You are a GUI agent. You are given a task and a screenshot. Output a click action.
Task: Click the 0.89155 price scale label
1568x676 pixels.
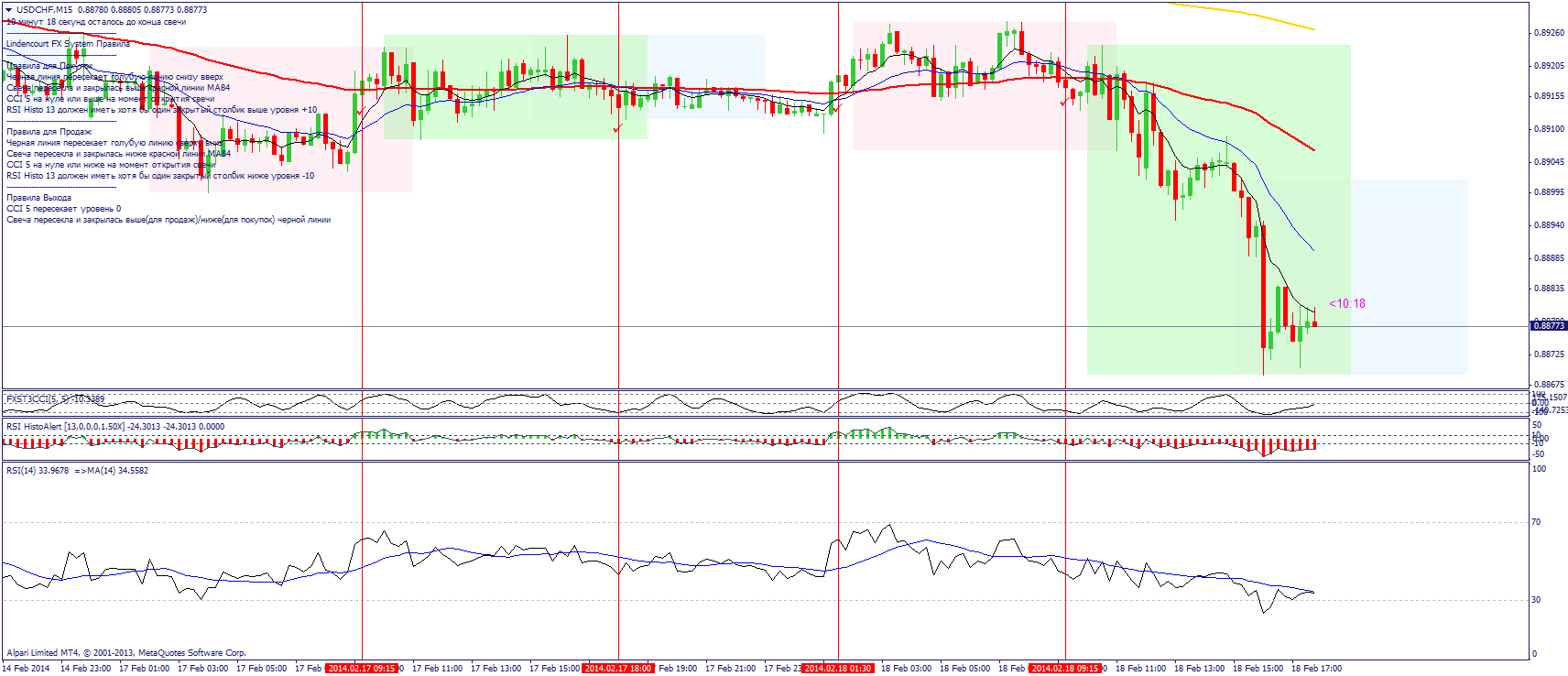click(x=1550, y=96)
